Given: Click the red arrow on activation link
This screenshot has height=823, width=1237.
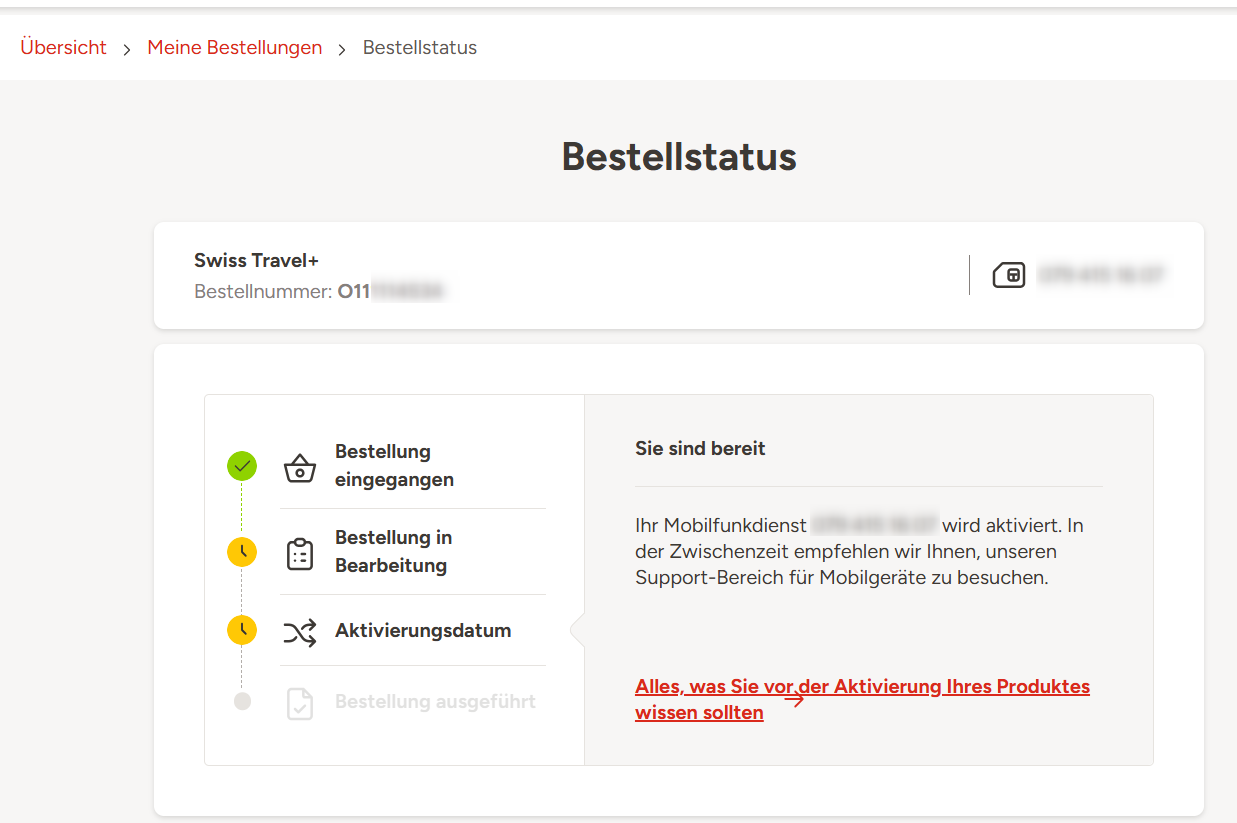Looking at the screenshot, I should tap(794, 700).
